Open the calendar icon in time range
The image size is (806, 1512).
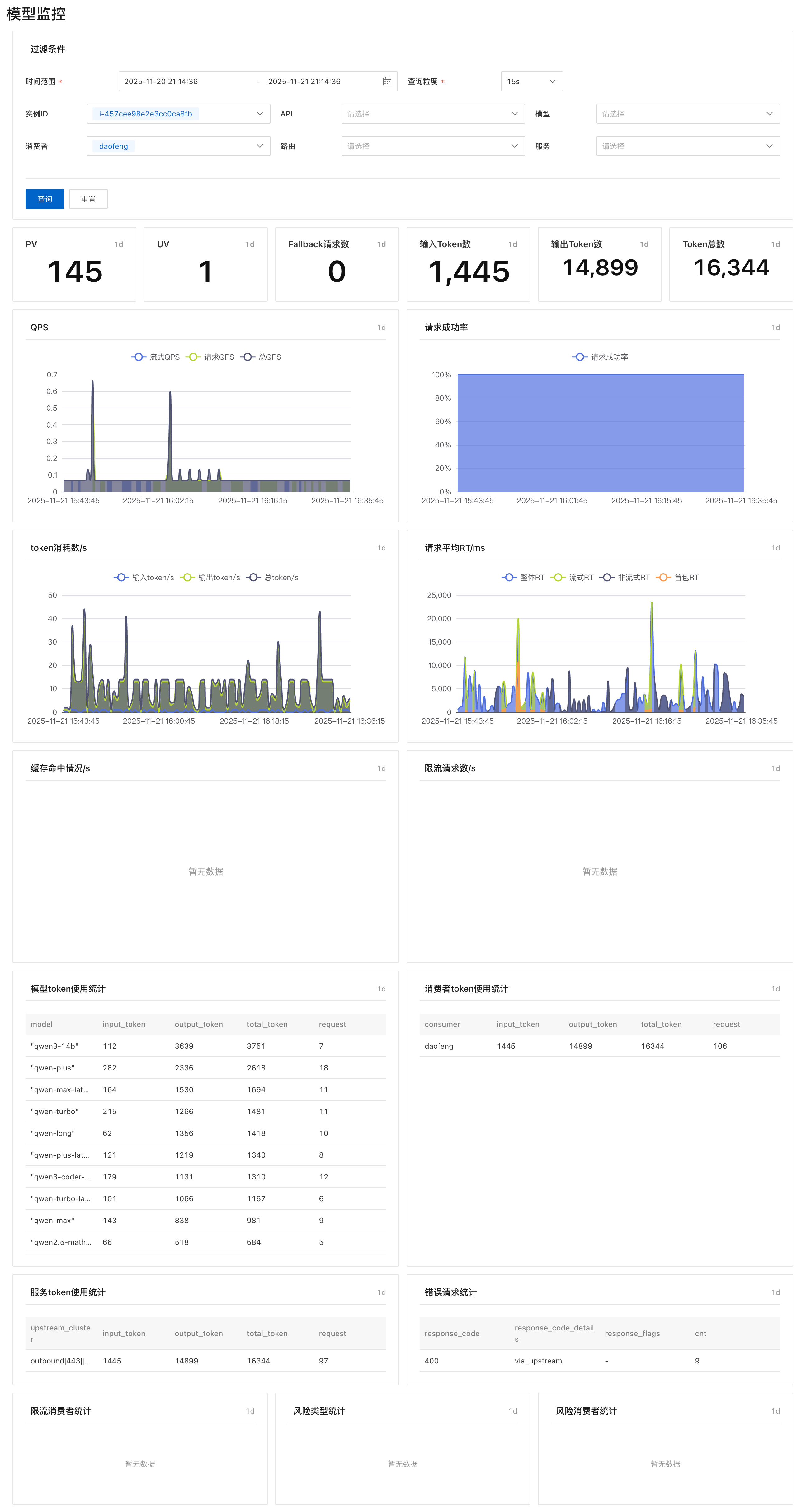[387, 82]
